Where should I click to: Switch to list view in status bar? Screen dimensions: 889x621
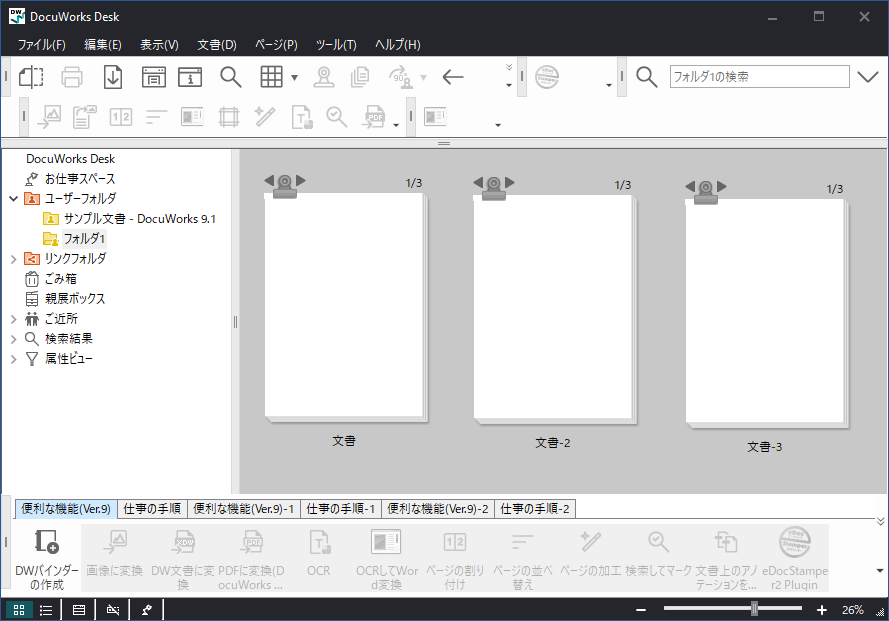point(46,610)
